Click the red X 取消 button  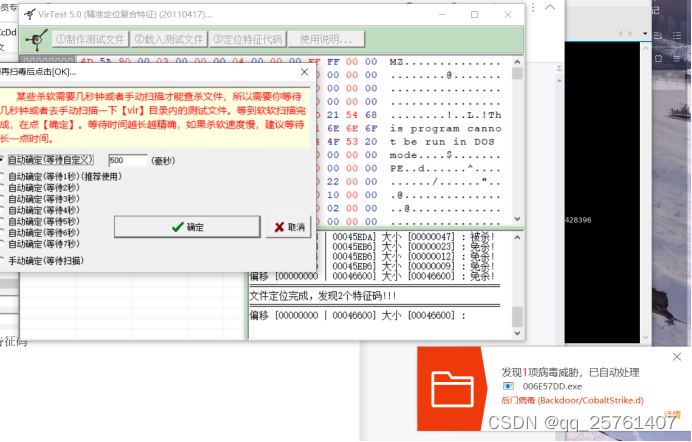click(x=289, y=227)
